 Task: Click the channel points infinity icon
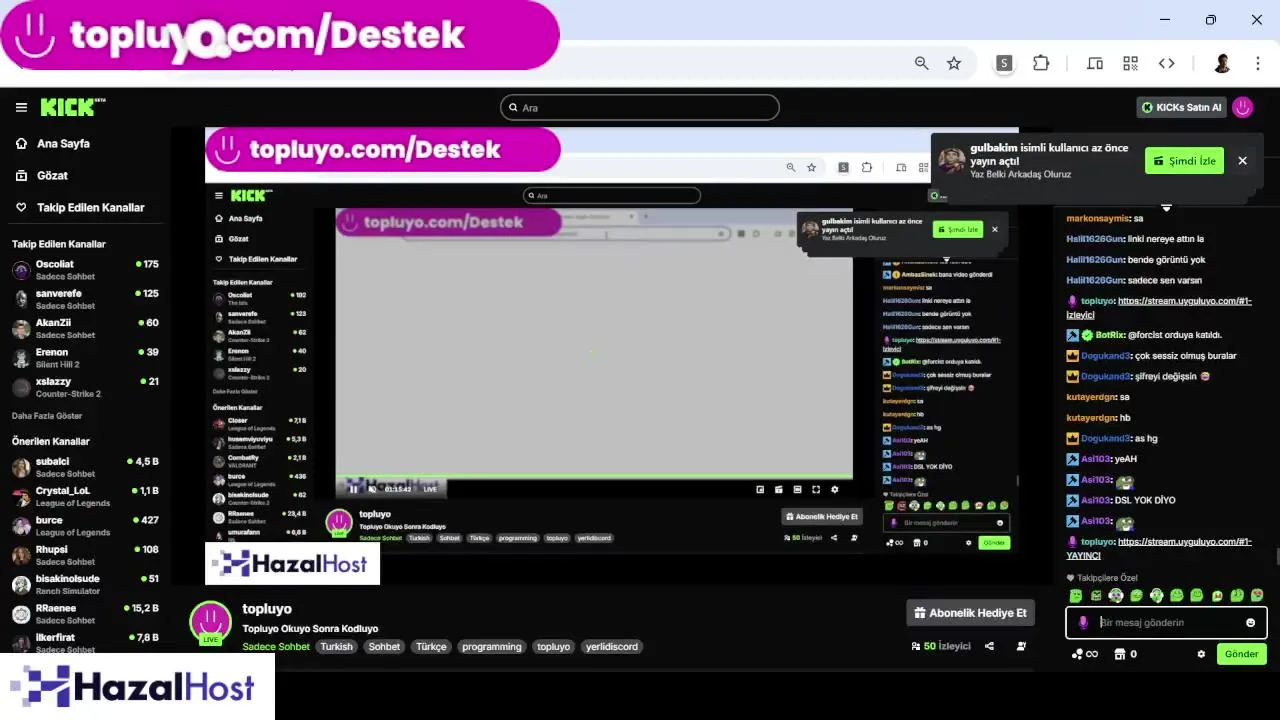coord(1084,654)
